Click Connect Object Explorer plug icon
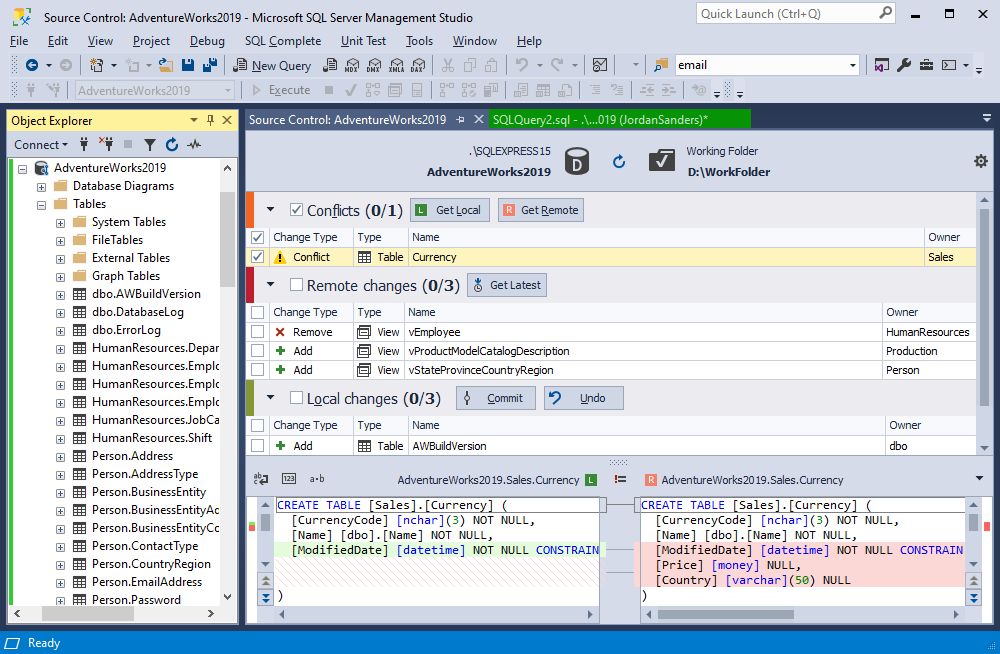1000x654 pixels. pos(84,144)
